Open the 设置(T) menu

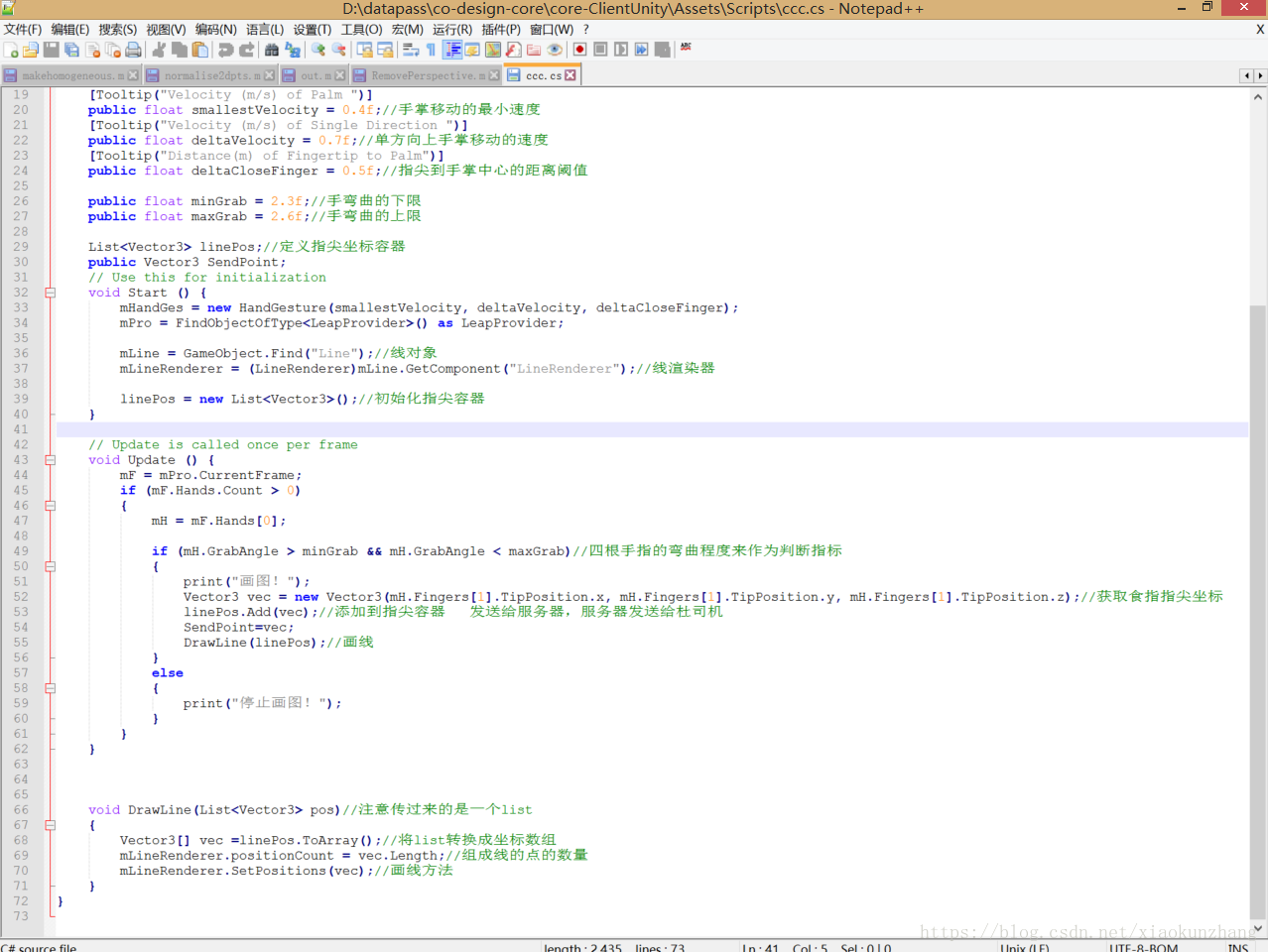[x=313, y=30]
